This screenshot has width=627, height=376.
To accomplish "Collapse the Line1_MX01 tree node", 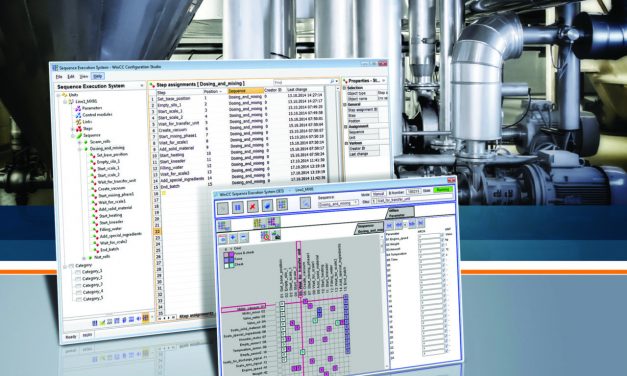I will pos(65,102).
